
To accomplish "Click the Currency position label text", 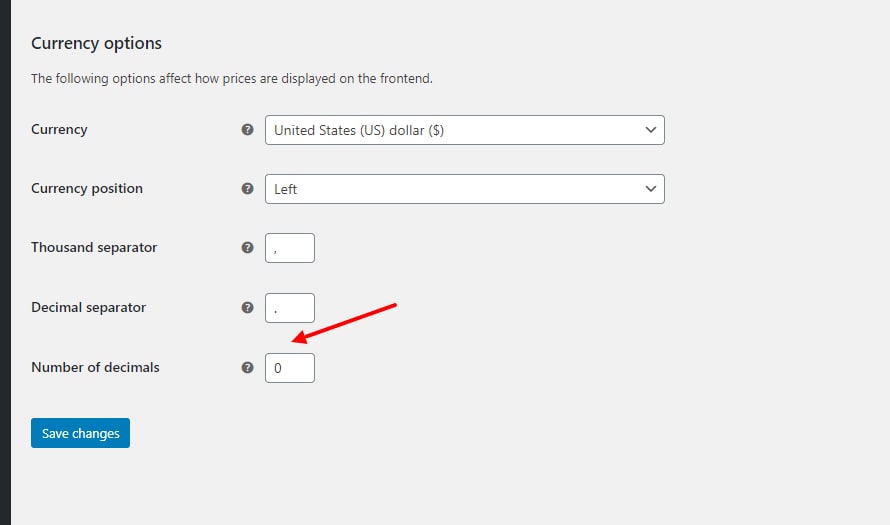I will (87, 189).
